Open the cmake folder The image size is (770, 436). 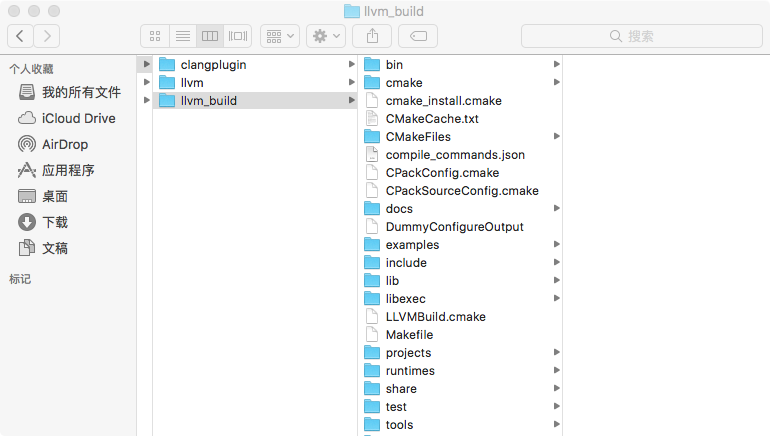(x=460, y=82)
